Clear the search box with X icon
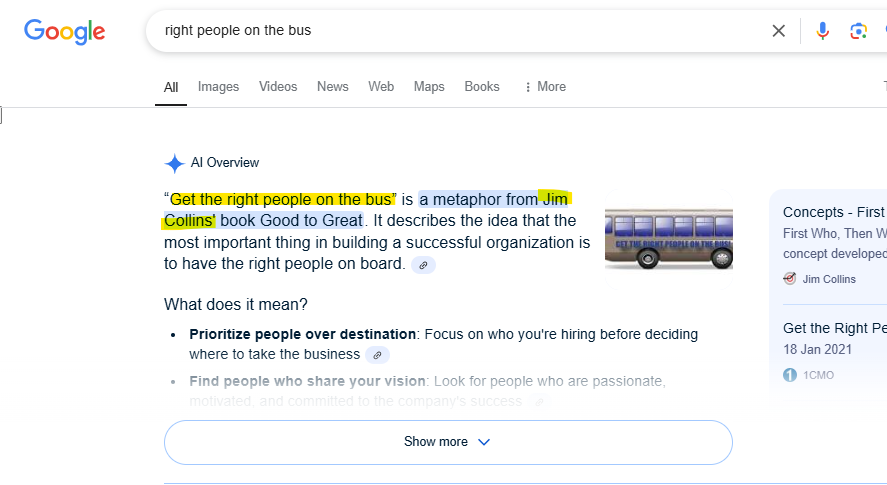 point(778,31)
